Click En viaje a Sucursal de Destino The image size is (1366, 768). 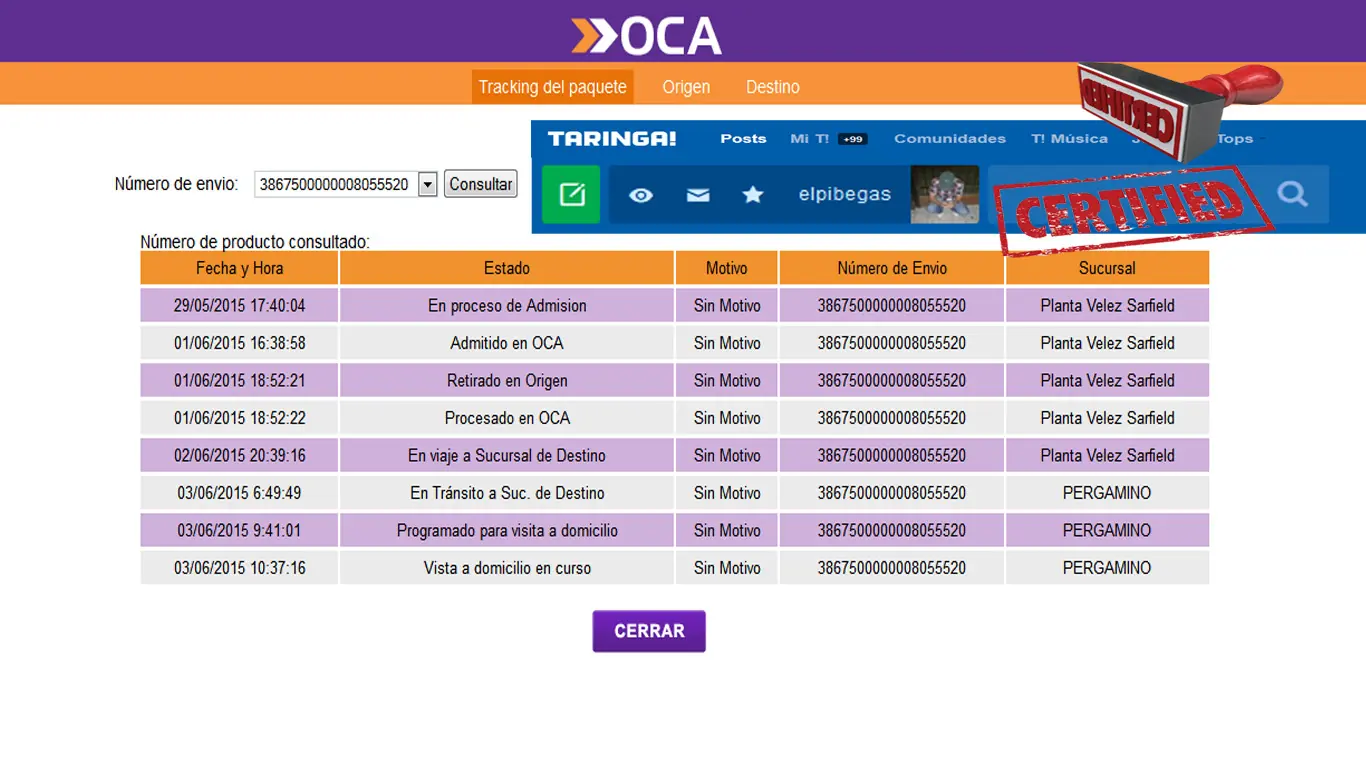click(x=507, y=456)
